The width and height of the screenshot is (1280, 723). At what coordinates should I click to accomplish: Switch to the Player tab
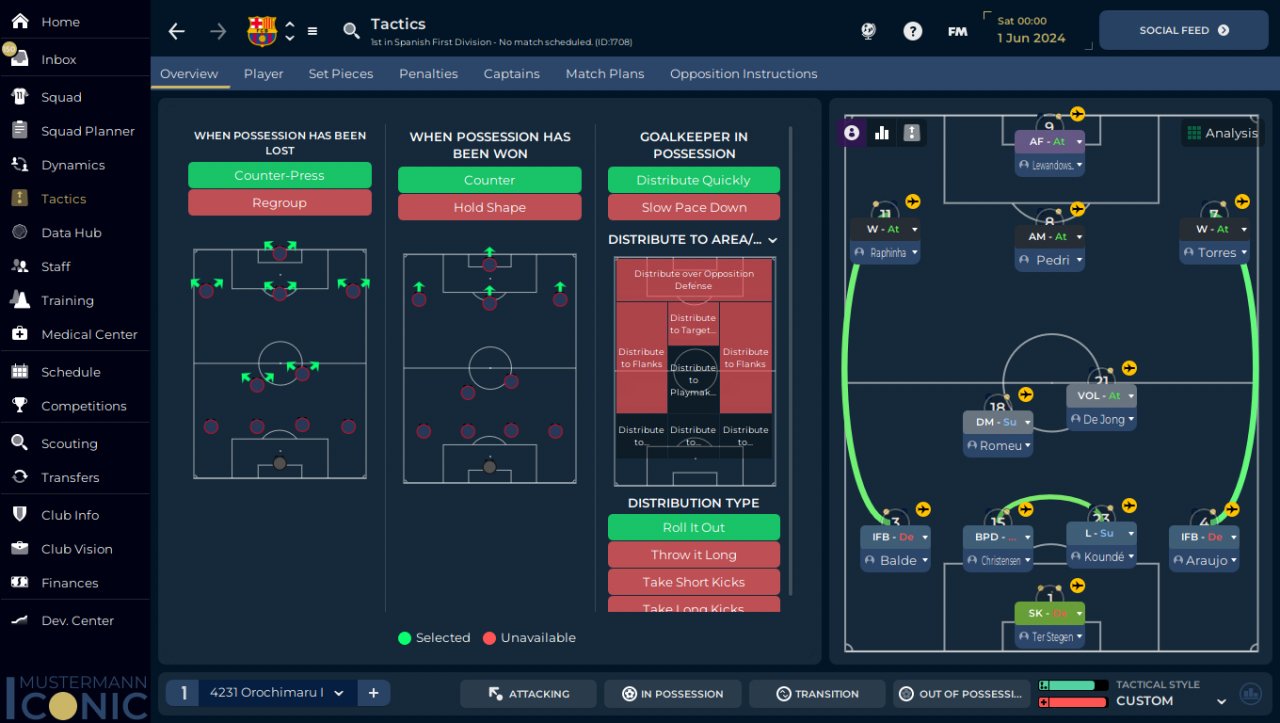click(x=263, y=74)
